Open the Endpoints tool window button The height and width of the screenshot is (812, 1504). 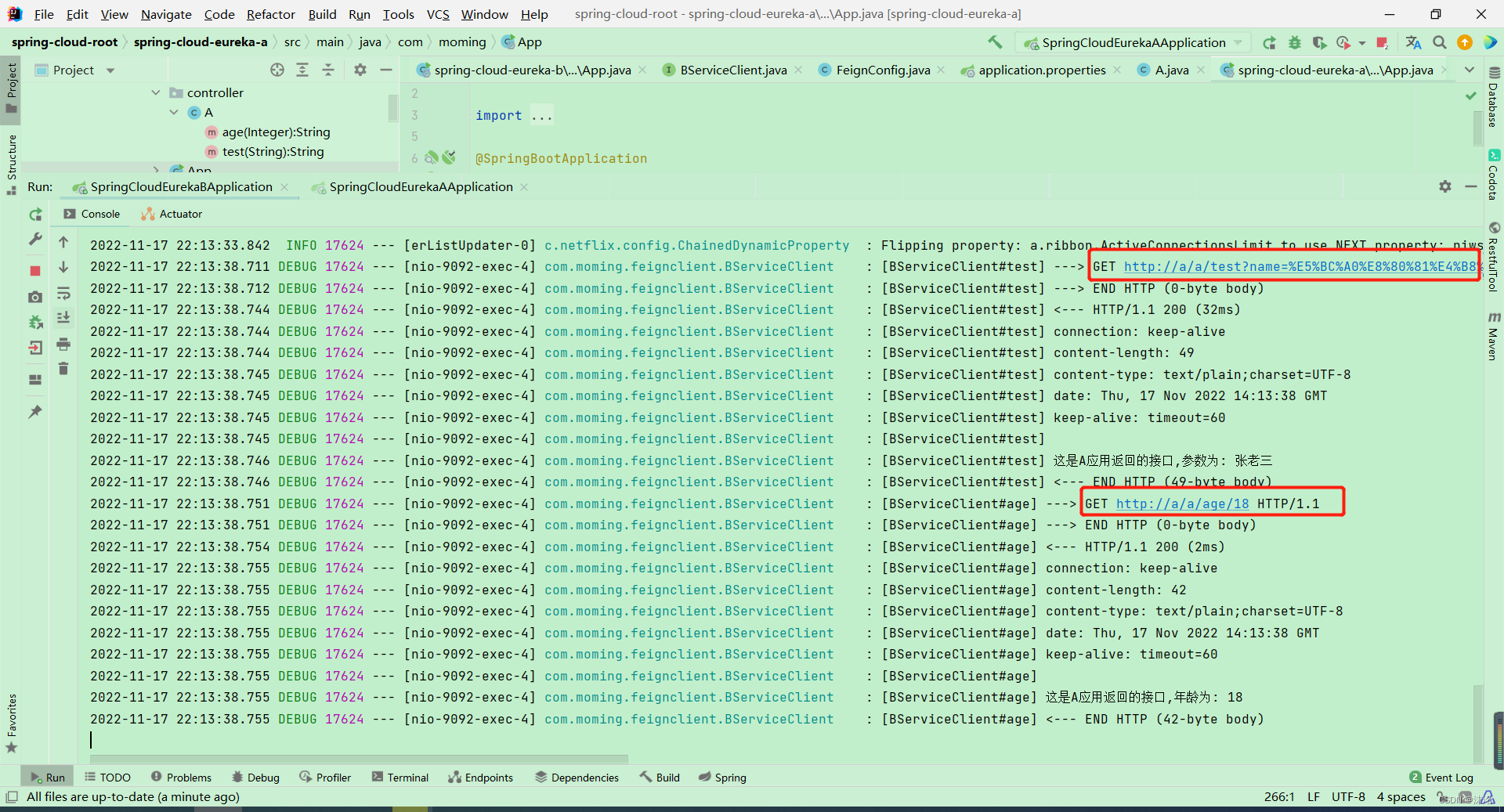(480, 778)
